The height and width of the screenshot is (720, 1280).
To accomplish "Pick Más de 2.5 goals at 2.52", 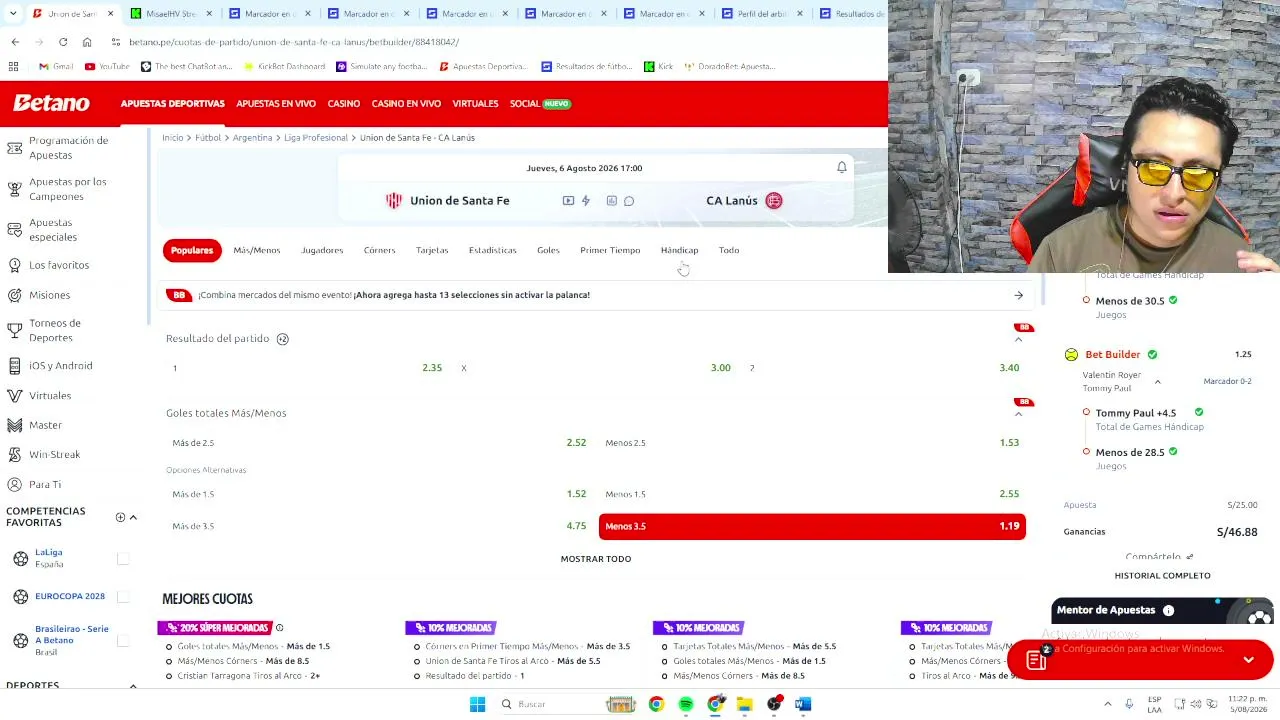I will [380, 443].
